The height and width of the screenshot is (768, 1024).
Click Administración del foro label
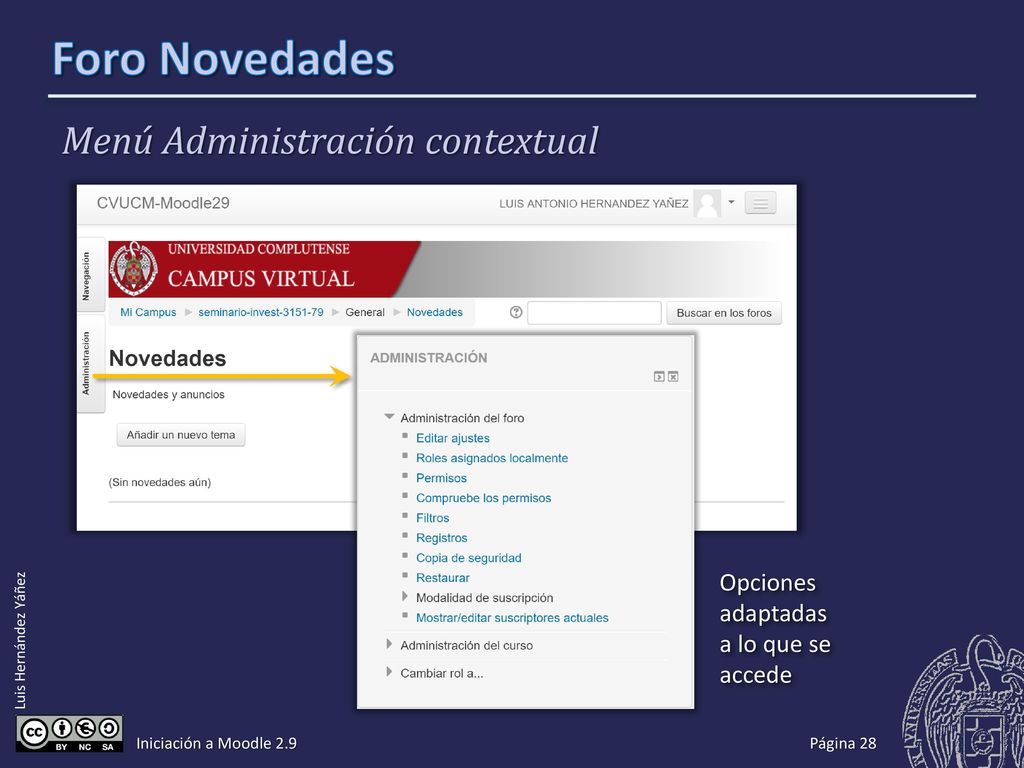(462, 418)
